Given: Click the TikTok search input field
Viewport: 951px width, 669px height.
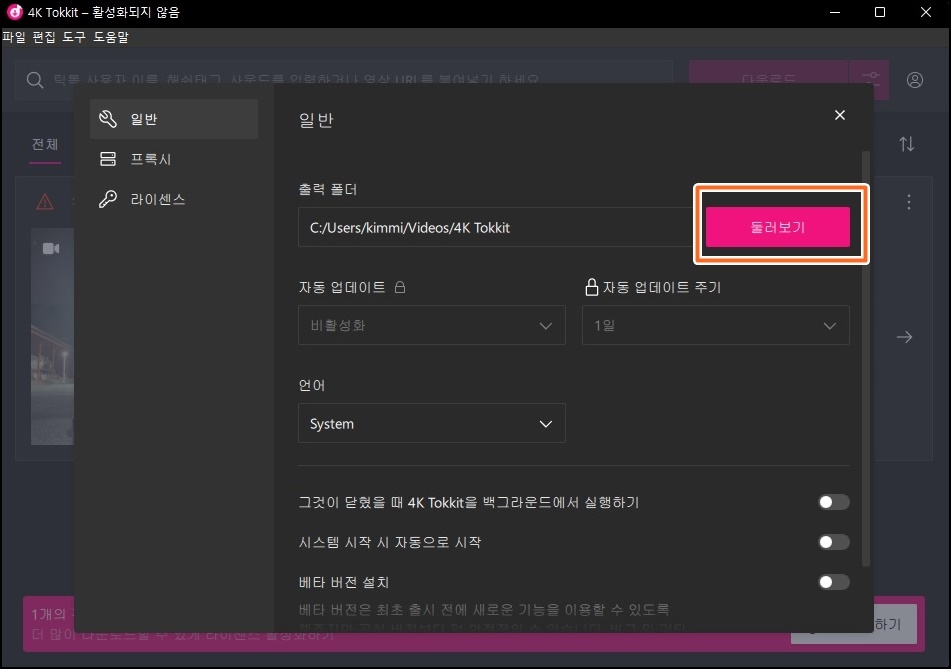Looking at the screenshot, I should 344,79.
